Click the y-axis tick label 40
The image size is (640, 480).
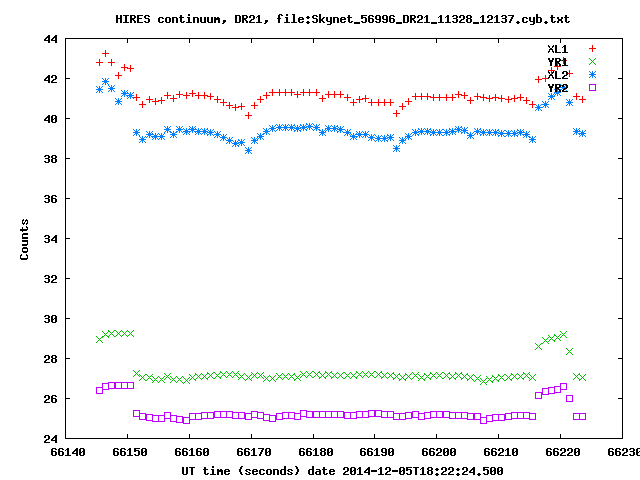click(x=51, y=119)
